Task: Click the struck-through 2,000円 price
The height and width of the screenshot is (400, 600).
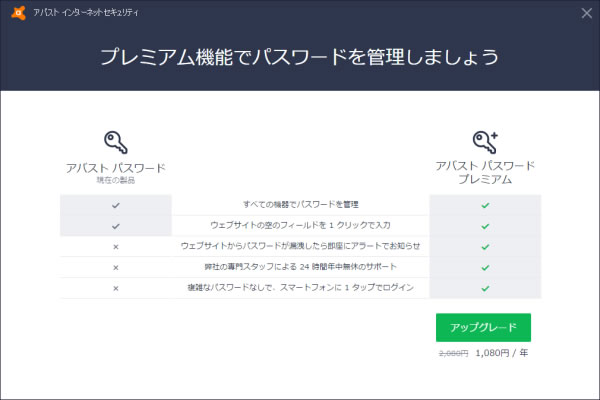Action: click(453, 353)
